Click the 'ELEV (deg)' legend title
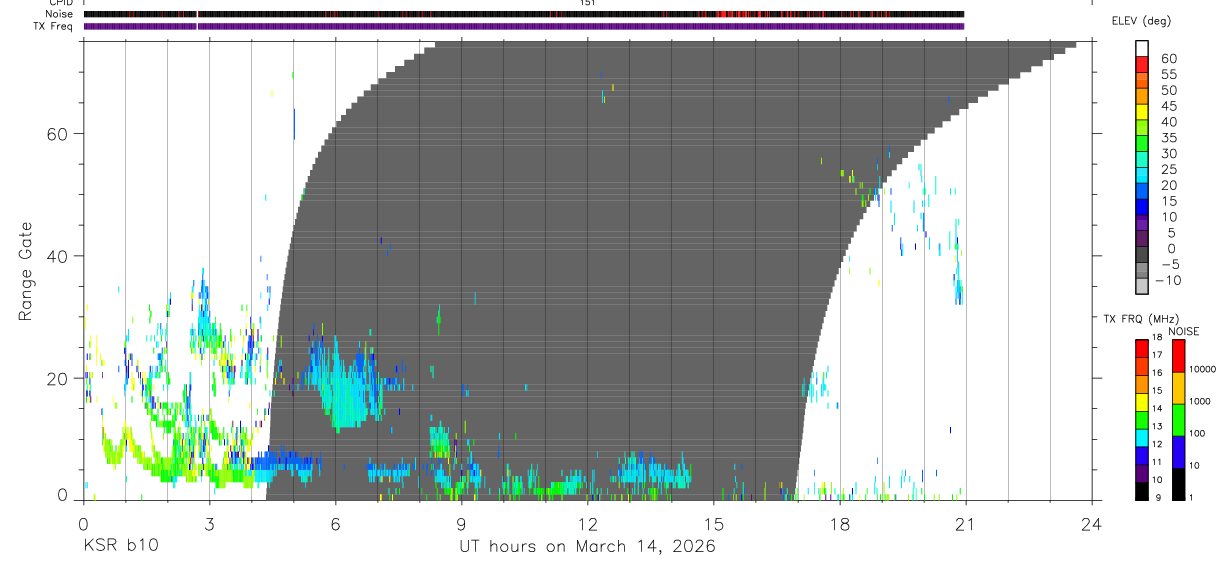 [1141, 21]
